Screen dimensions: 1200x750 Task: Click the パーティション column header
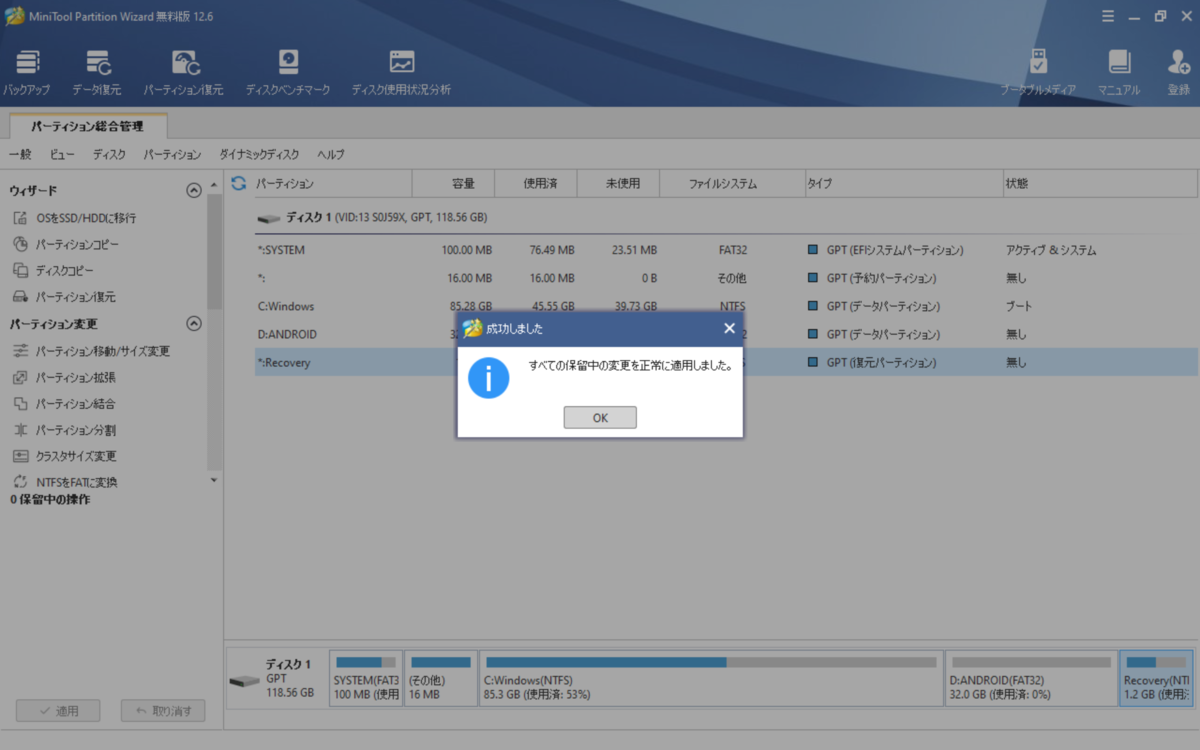coord(331,184)
